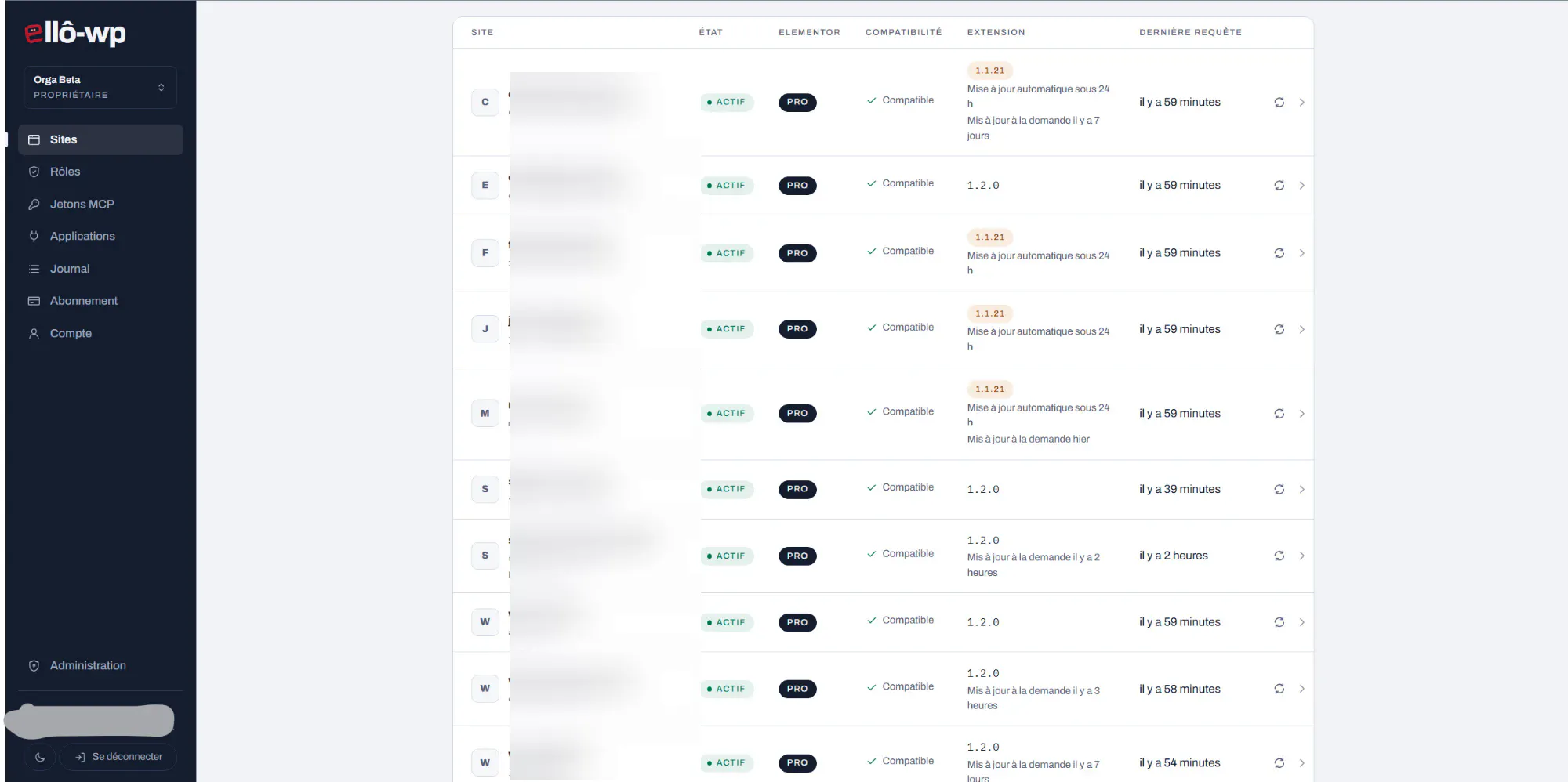Image resolution: width=1568 pixels, height=782 pixels.
Task: Click the 1.1.21 version badge in row C
Action: (989, 71)
